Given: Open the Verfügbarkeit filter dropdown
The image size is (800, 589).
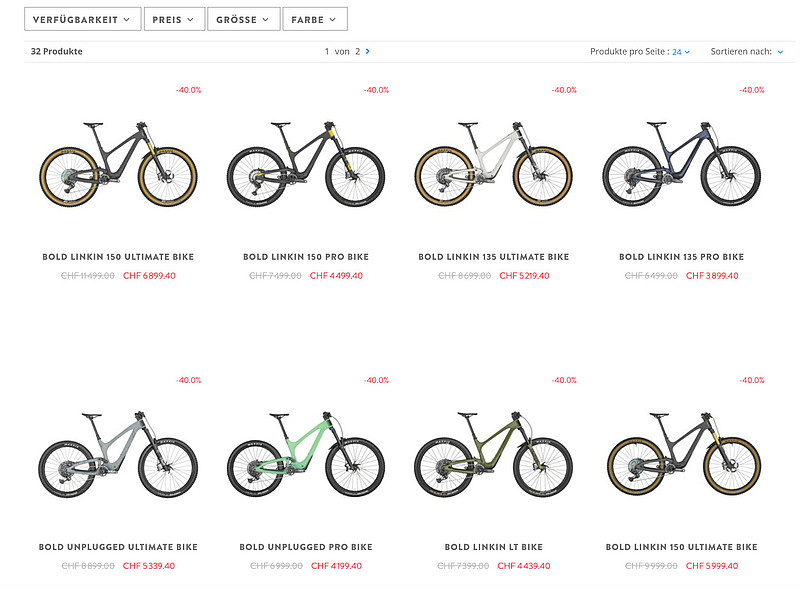Looking at the screenshot, I should click(x=81, y=19).
